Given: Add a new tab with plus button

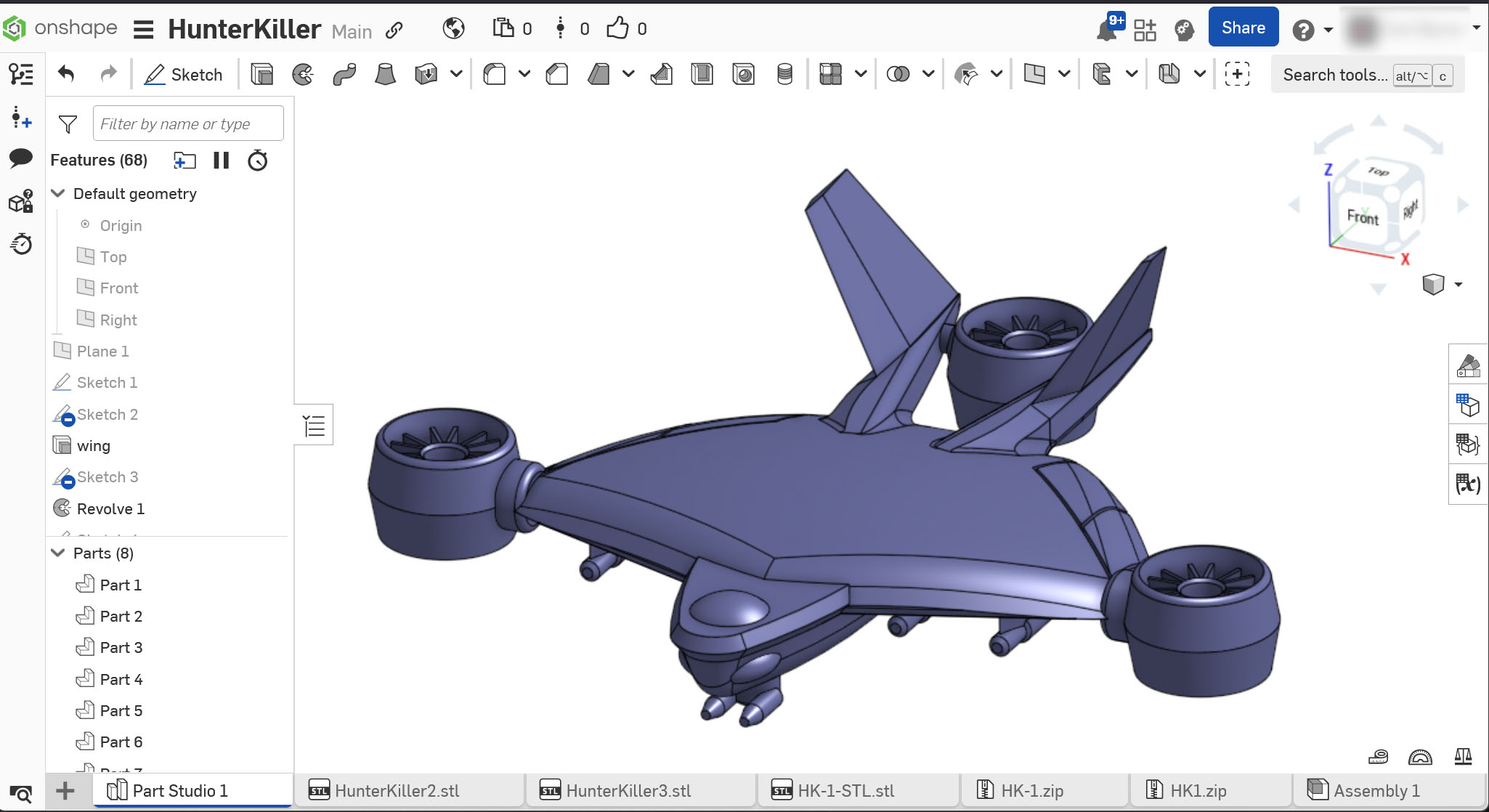Looking at the screenshot, I should (x=65, y=791).
